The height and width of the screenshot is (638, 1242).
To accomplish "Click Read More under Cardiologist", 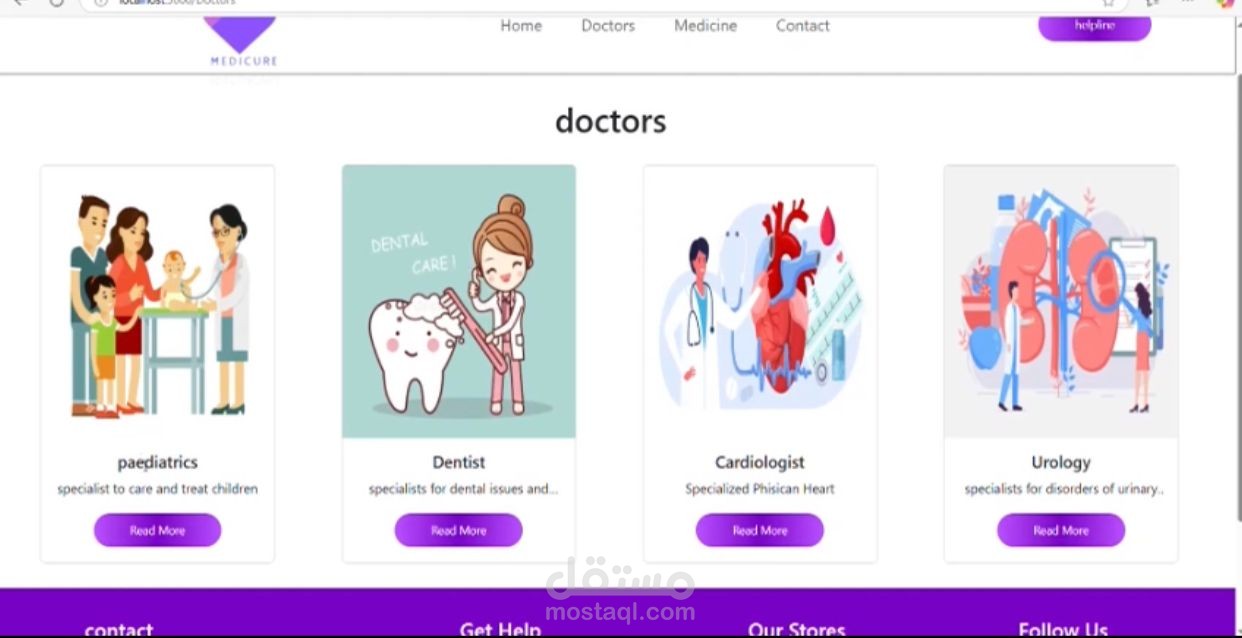I will (760, 530).
